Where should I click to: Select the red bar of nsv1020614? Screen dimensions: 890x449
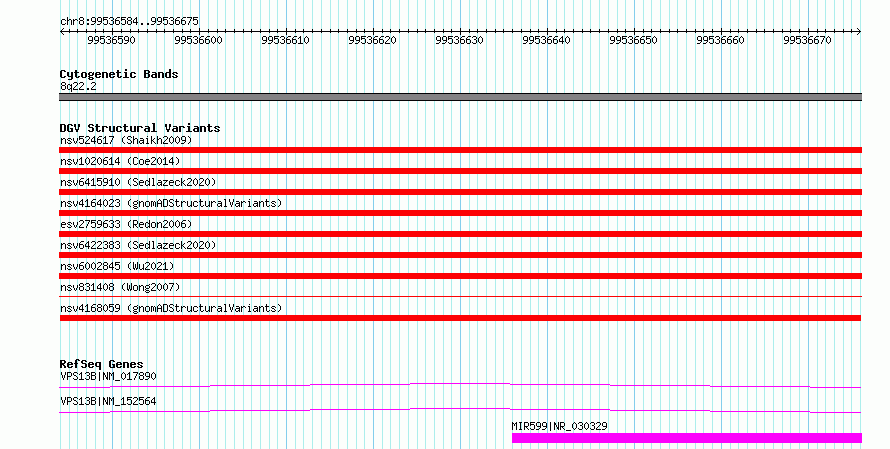tap(460, 171)
